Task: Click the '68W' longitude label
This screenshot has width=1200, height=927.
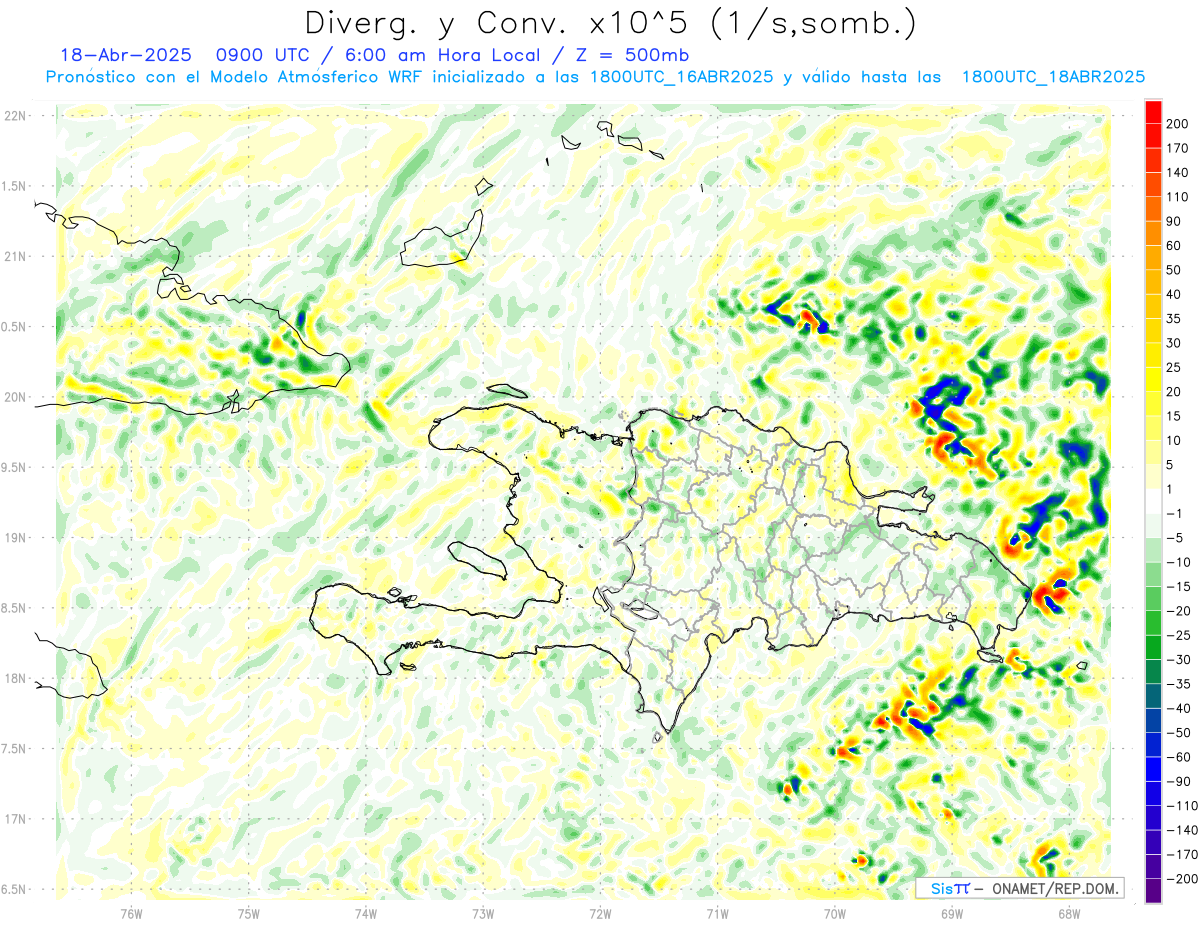Action: [x=1068, y=913]
